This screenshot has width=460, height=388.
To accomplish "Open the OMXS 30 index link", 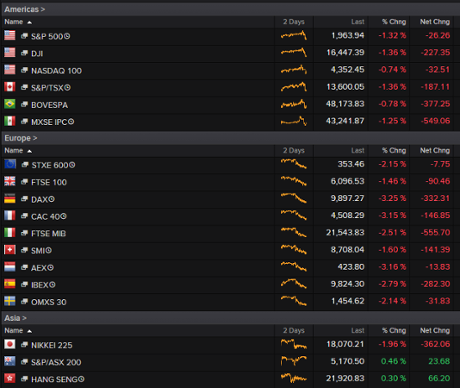I will pyautogui.click(x=49, y=302).
